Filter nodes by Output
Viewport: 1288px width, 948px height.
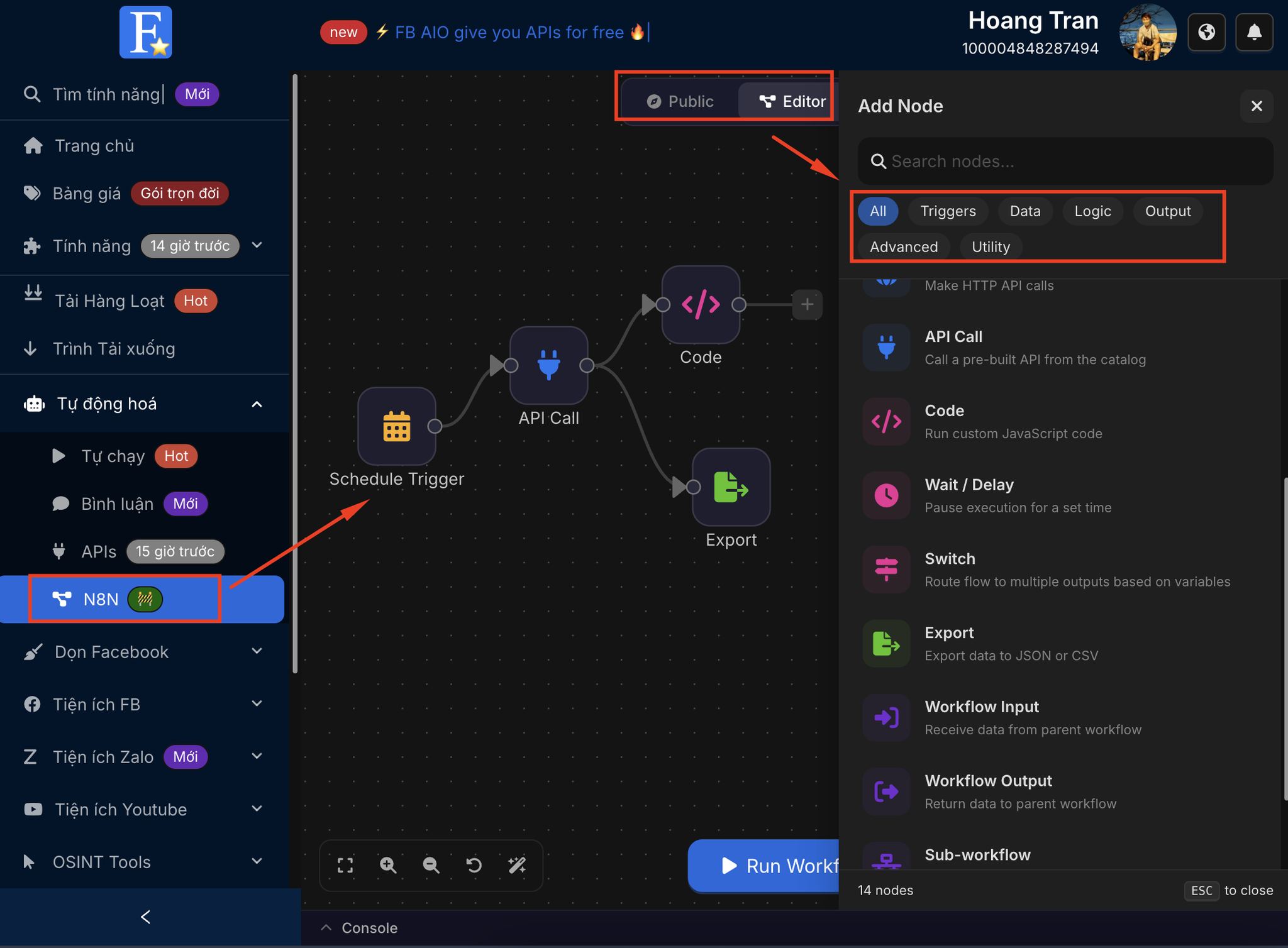click(1167, 211)
